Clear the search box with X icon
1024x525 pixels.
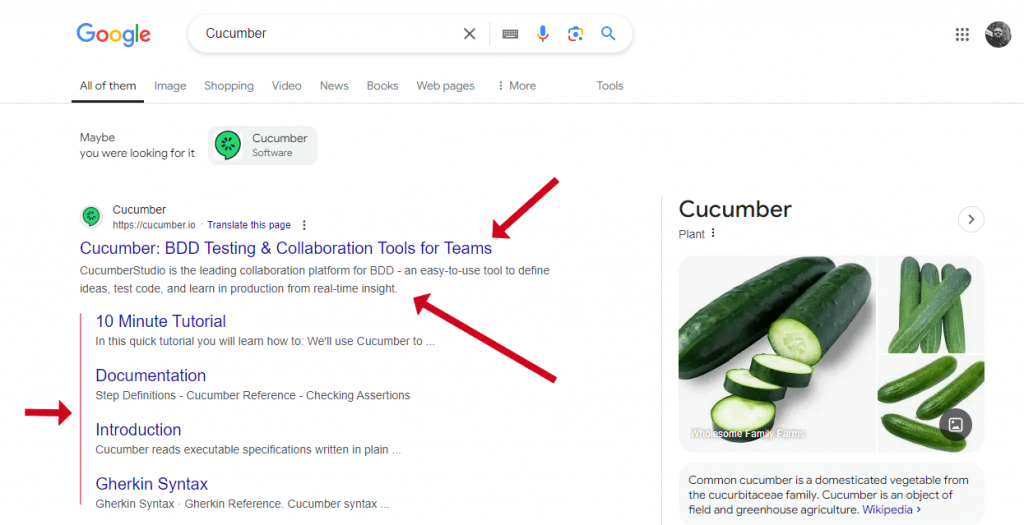click(470, 33)
